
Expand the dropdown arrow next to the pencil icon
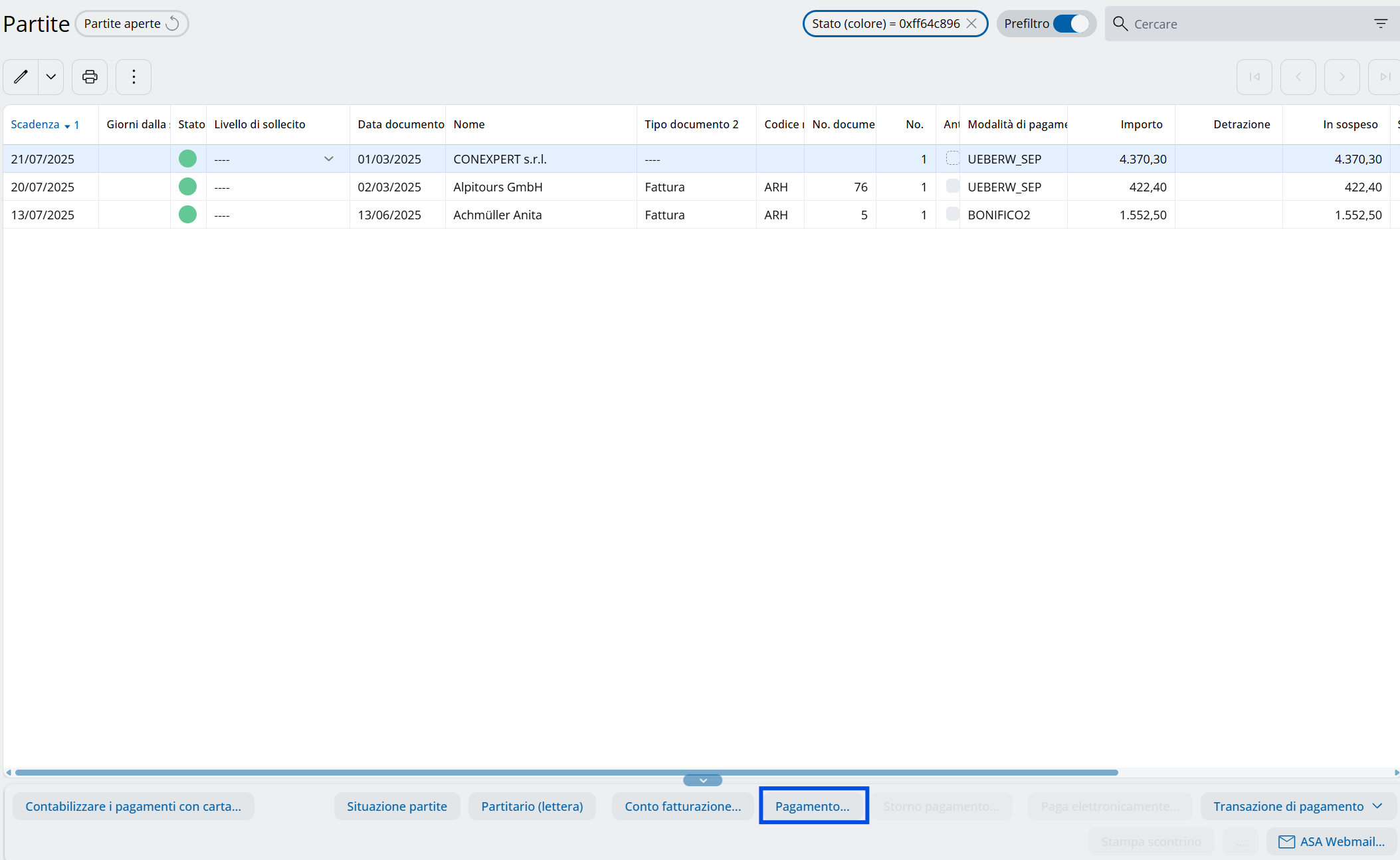tap(50, 77)
